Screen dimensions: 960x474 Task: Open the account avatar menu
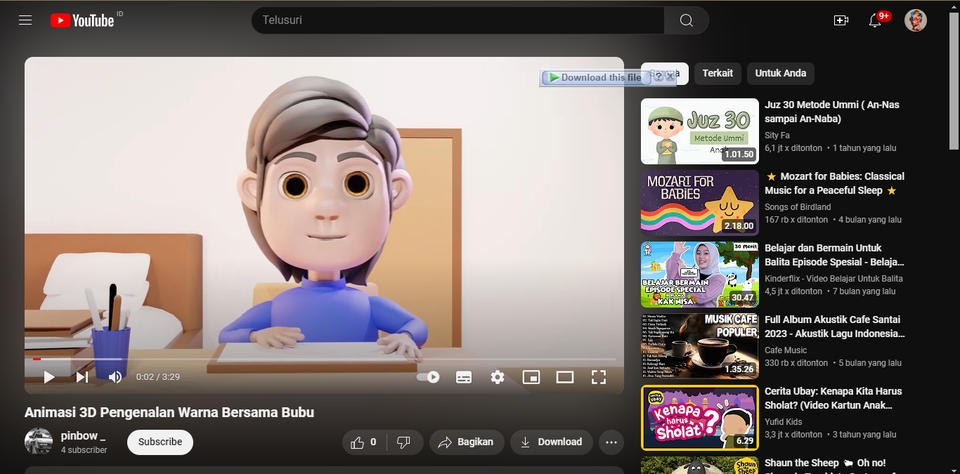915,20
